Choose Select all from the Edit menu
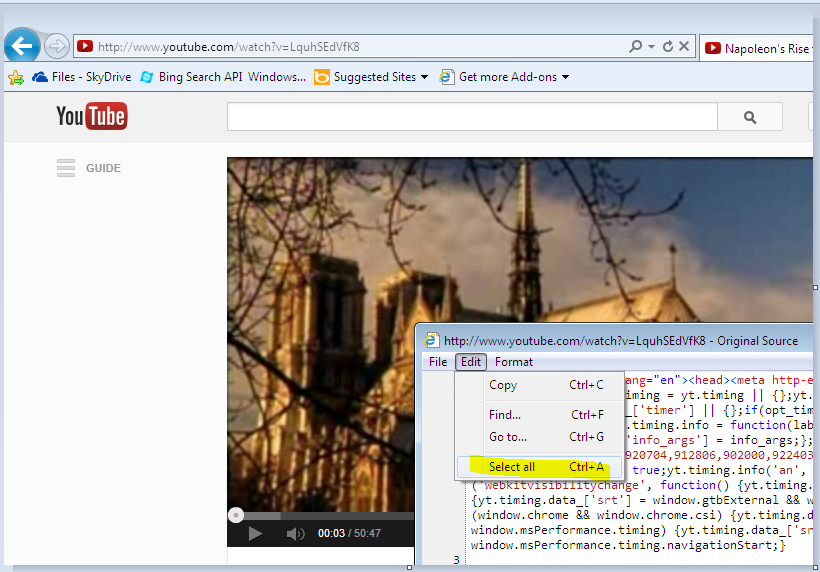The width and height of the screenshot is (820, 572). point(540,467)
